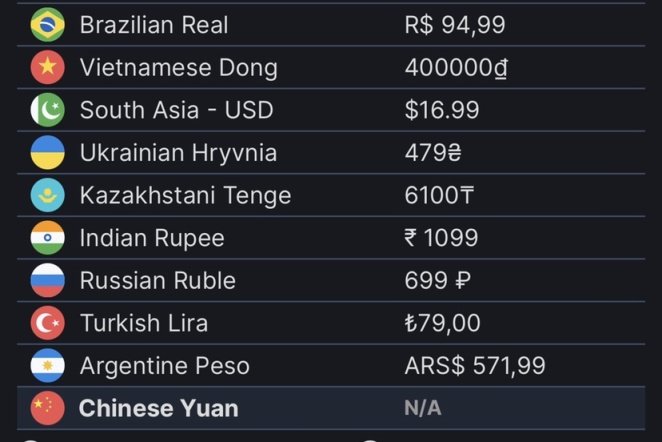Click the Russia flag icon

pyautogui.click(x=48, y=280)
